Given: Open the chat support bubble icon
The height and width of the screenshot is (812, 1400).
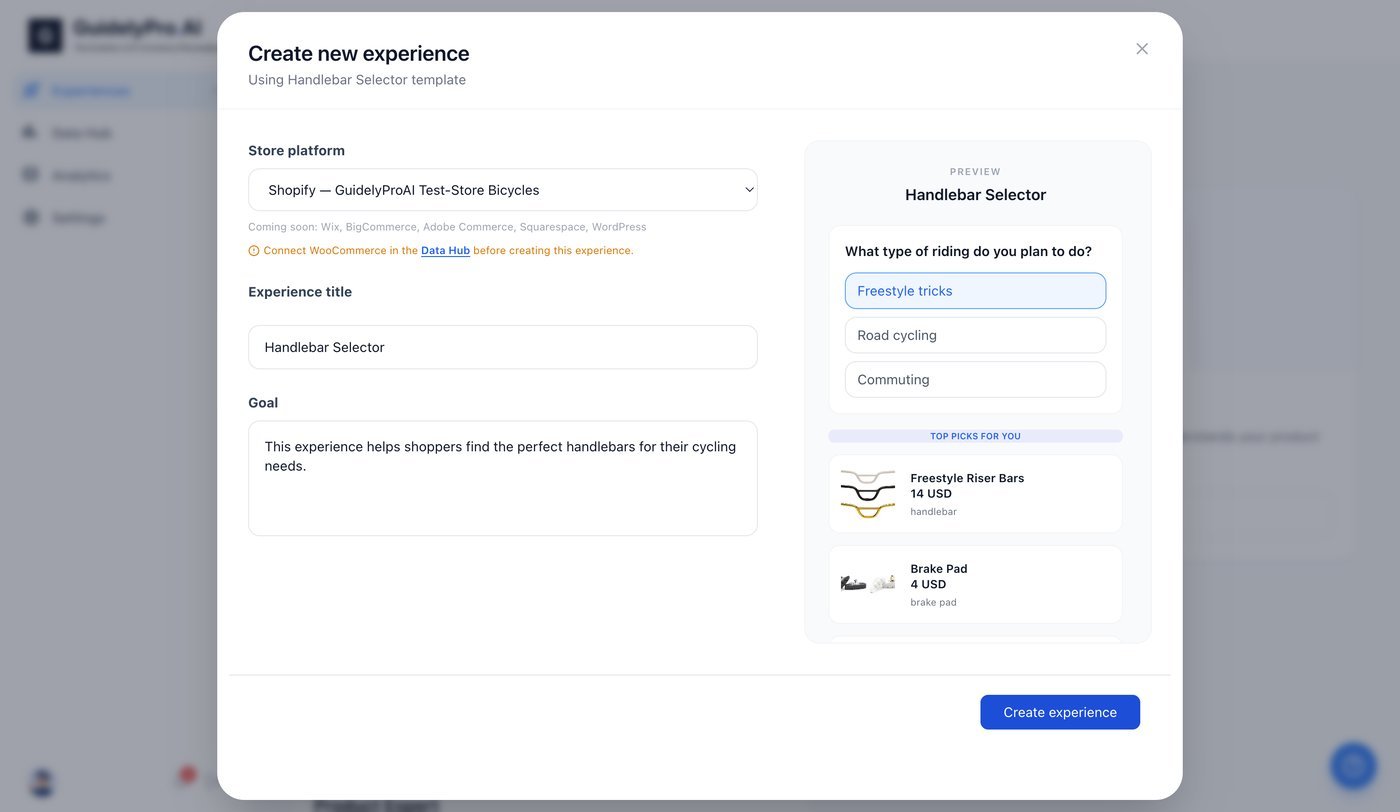Looking at the screenshot, I should tap(1354, 766).
